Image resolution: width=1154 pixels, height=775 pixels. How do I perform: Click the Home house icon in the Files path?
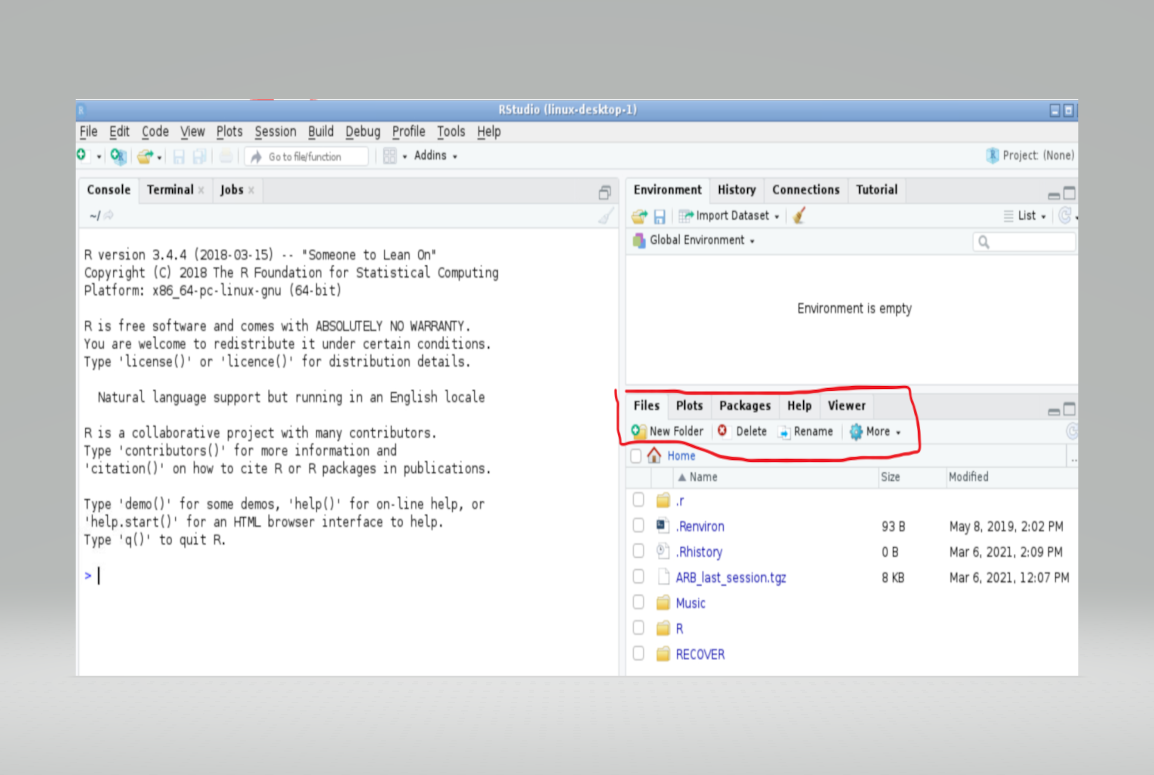click(x=654, y=456)
